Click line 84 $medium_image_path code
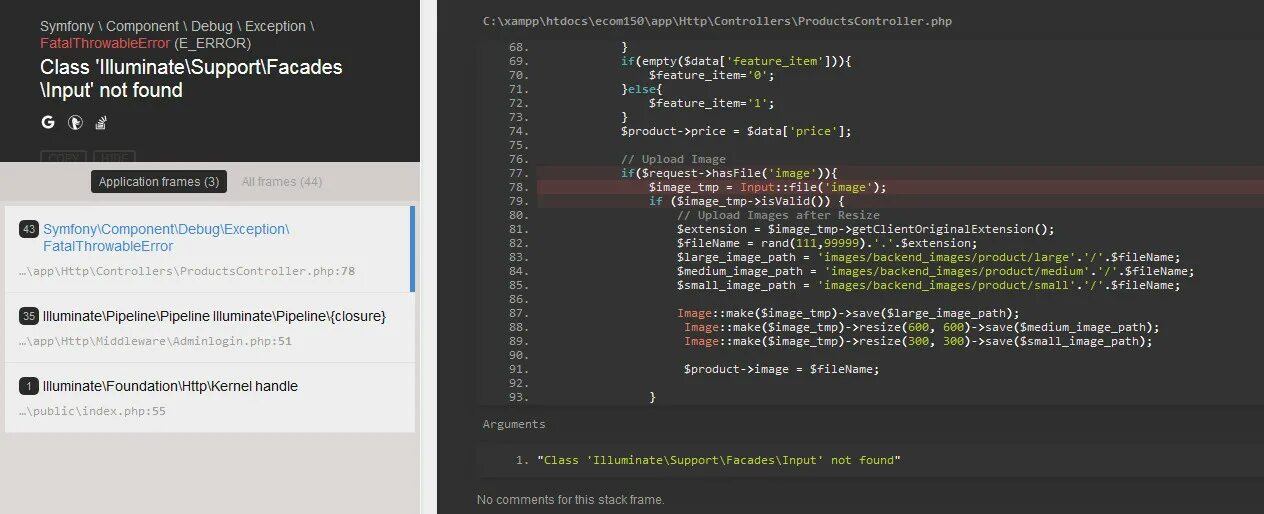Viewport: 1264px width, 514px height. (x=935, y=271)
